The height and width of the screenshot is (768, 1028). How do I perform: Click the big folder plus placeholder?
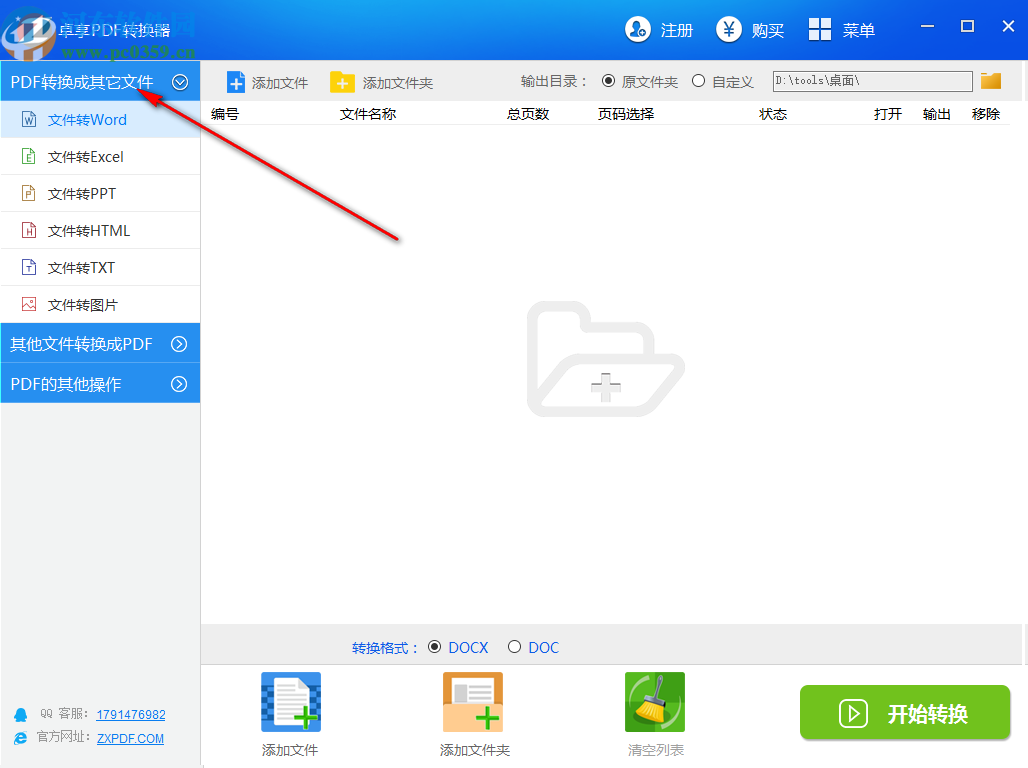pos(606,359)
